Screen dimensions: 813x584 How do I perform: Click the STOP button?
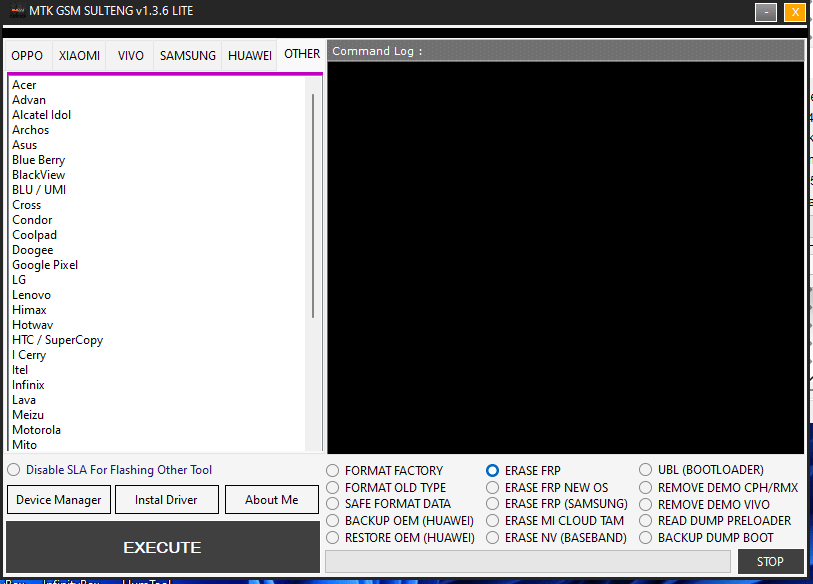pyautogui.click(x=770, y=561)
